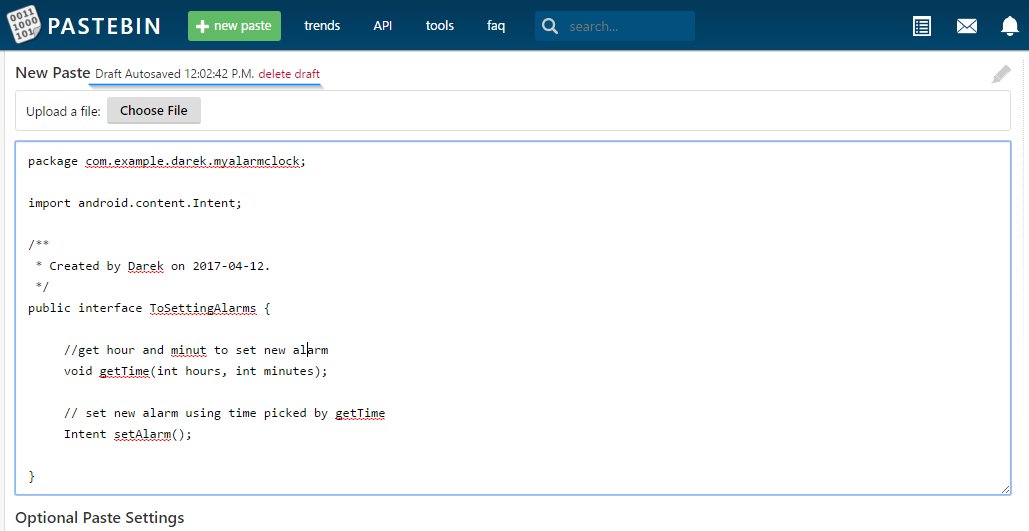Click the PASTEBIN site title
Image resolution: width=1029 pixels, height=531 pixels.
tap(104, 26)
